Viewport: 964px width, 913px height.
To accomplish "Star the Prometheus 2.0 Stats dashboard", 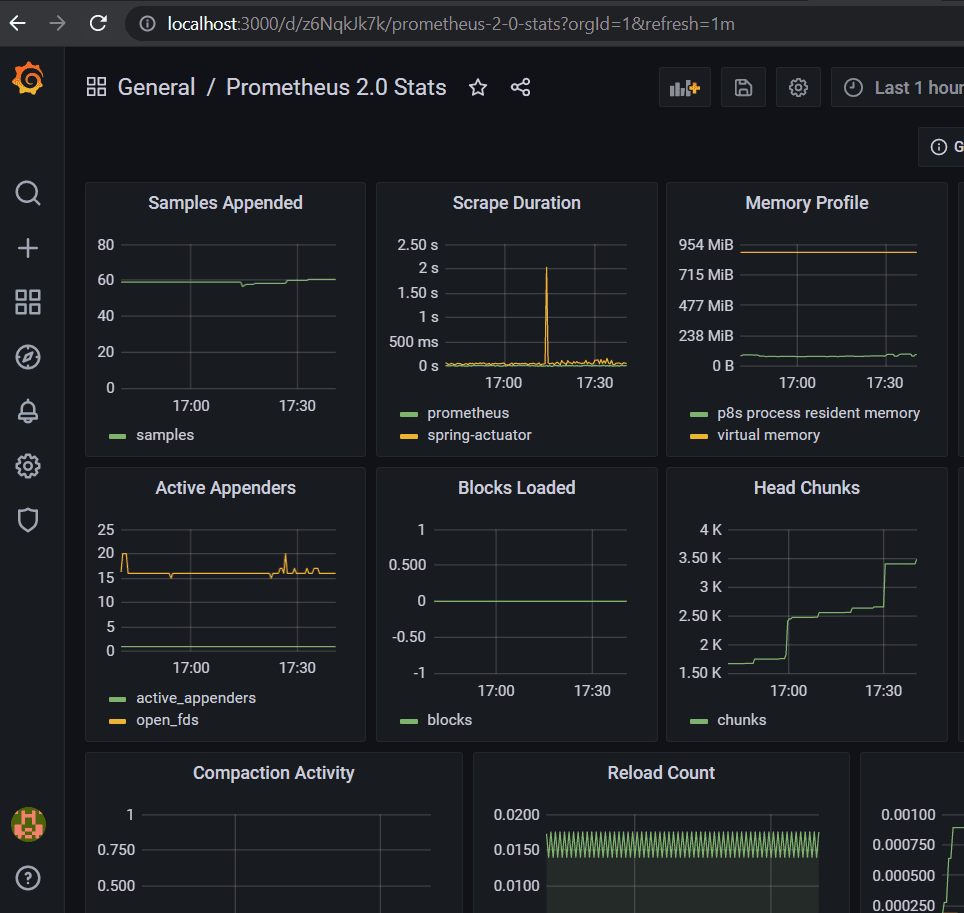I will pos(478,87).
